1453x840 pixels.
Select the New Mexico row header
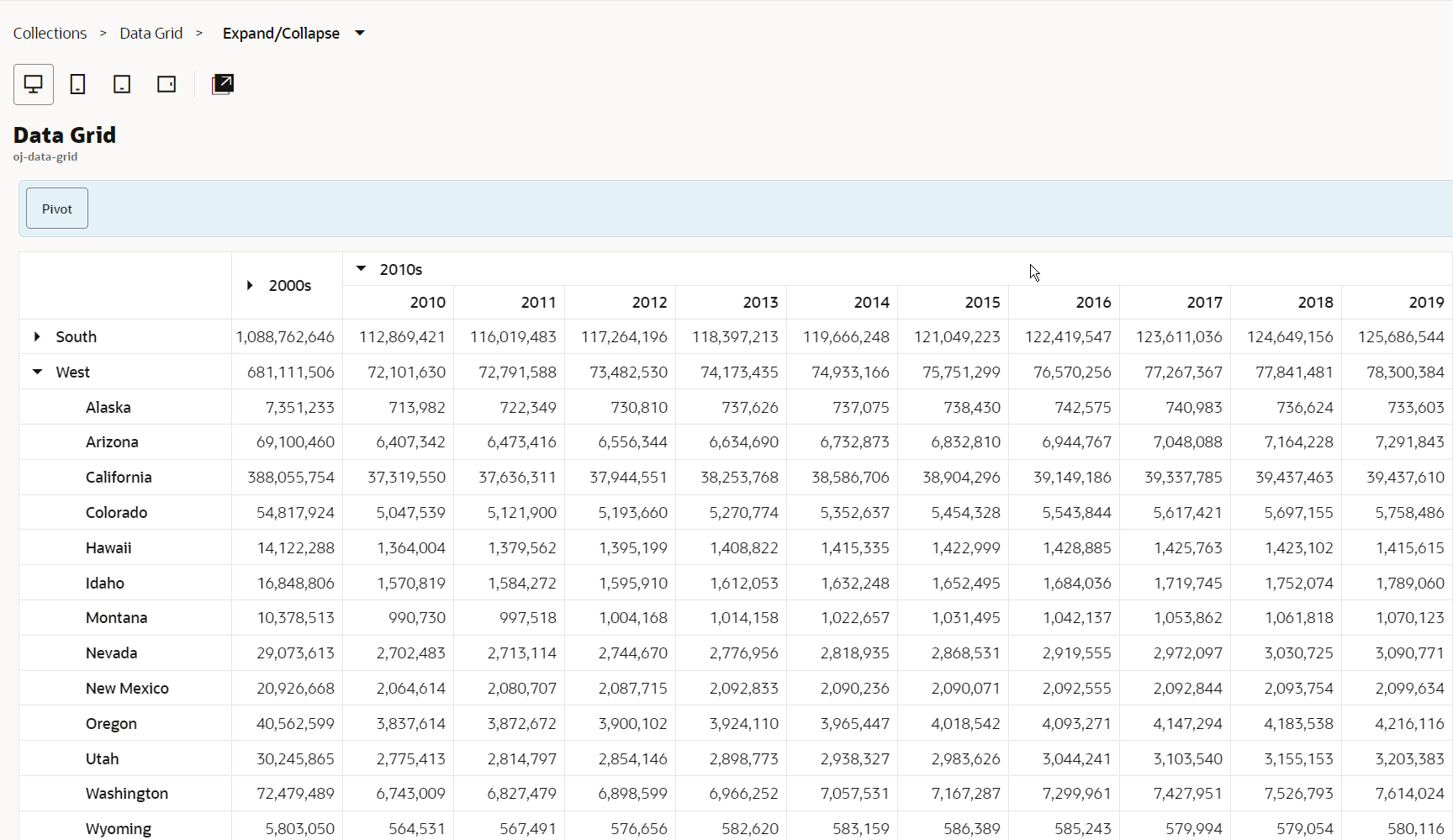[x=125, y=689]
